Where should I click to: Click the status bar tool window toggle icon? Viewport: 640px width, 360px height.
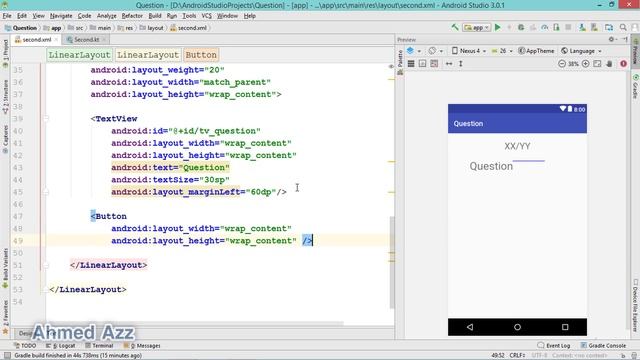[x=7, y=356]
